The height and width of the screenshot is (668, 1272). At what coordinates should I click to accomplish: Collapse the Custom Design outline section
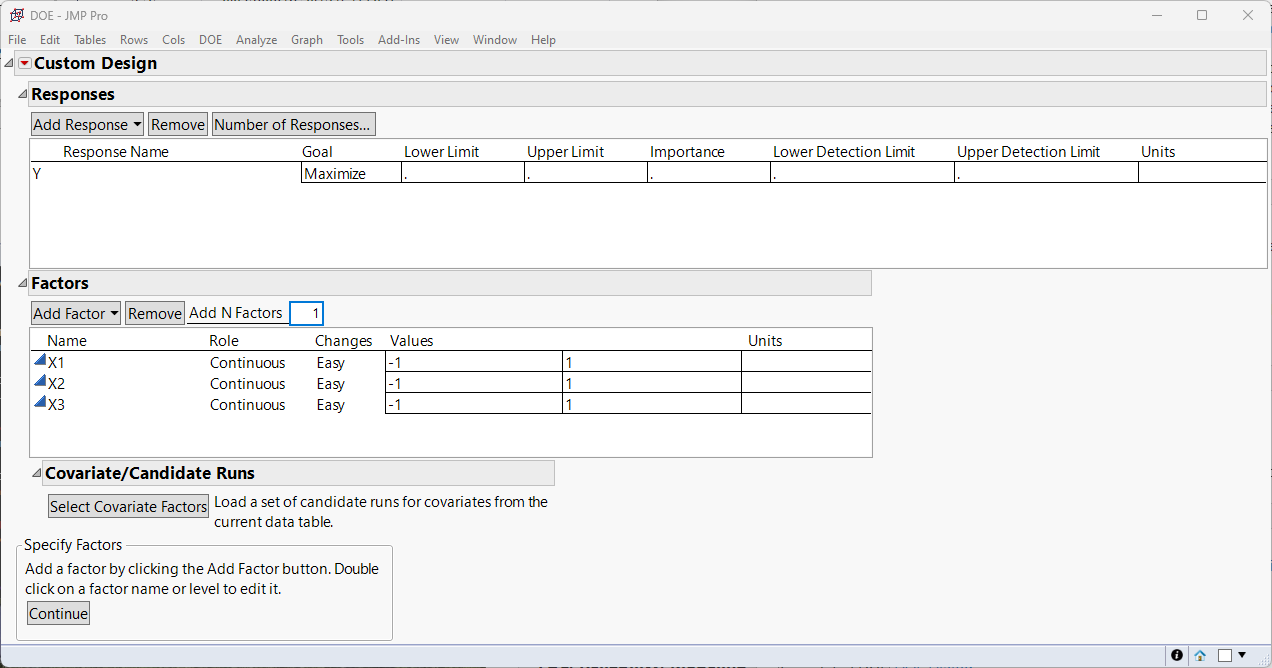click(9, 63)
